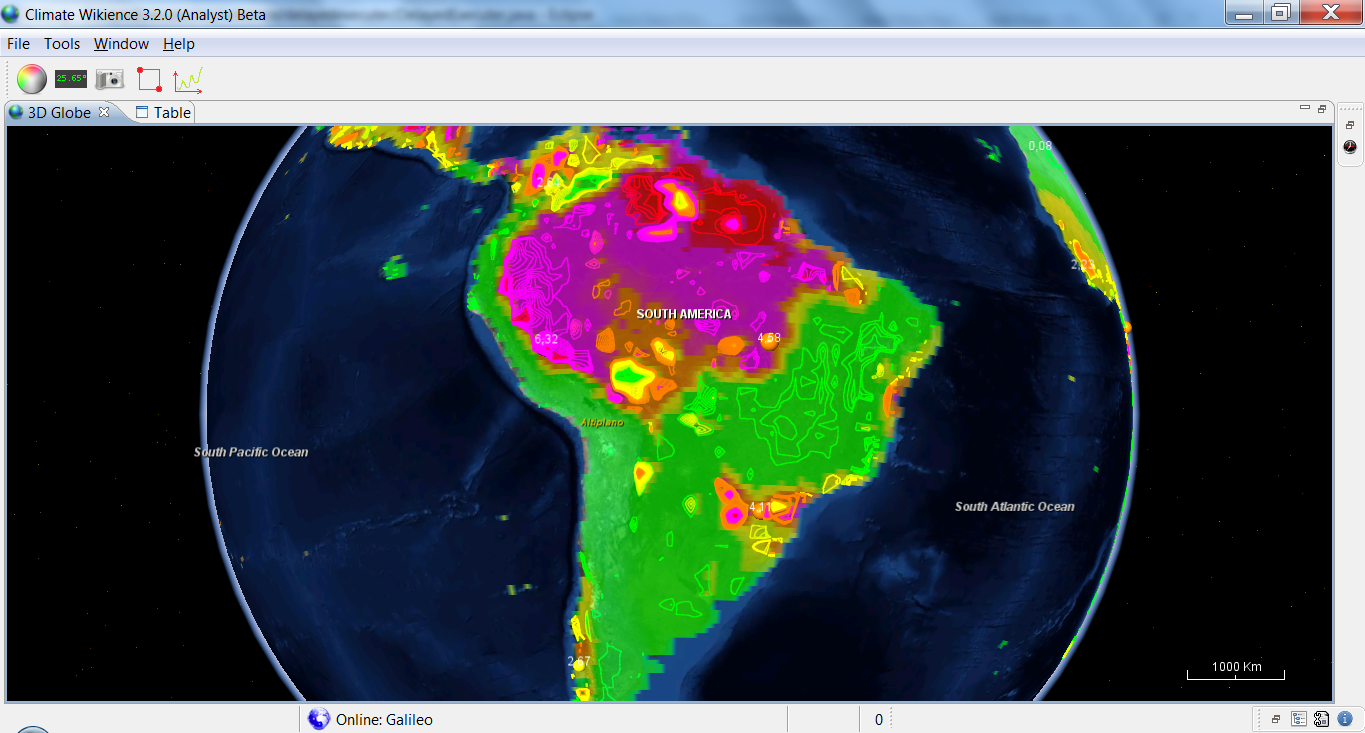Viewport: 1365px width, 733px height.
Task: Close the Climate Wikience window
Action: click(1331, 13)
